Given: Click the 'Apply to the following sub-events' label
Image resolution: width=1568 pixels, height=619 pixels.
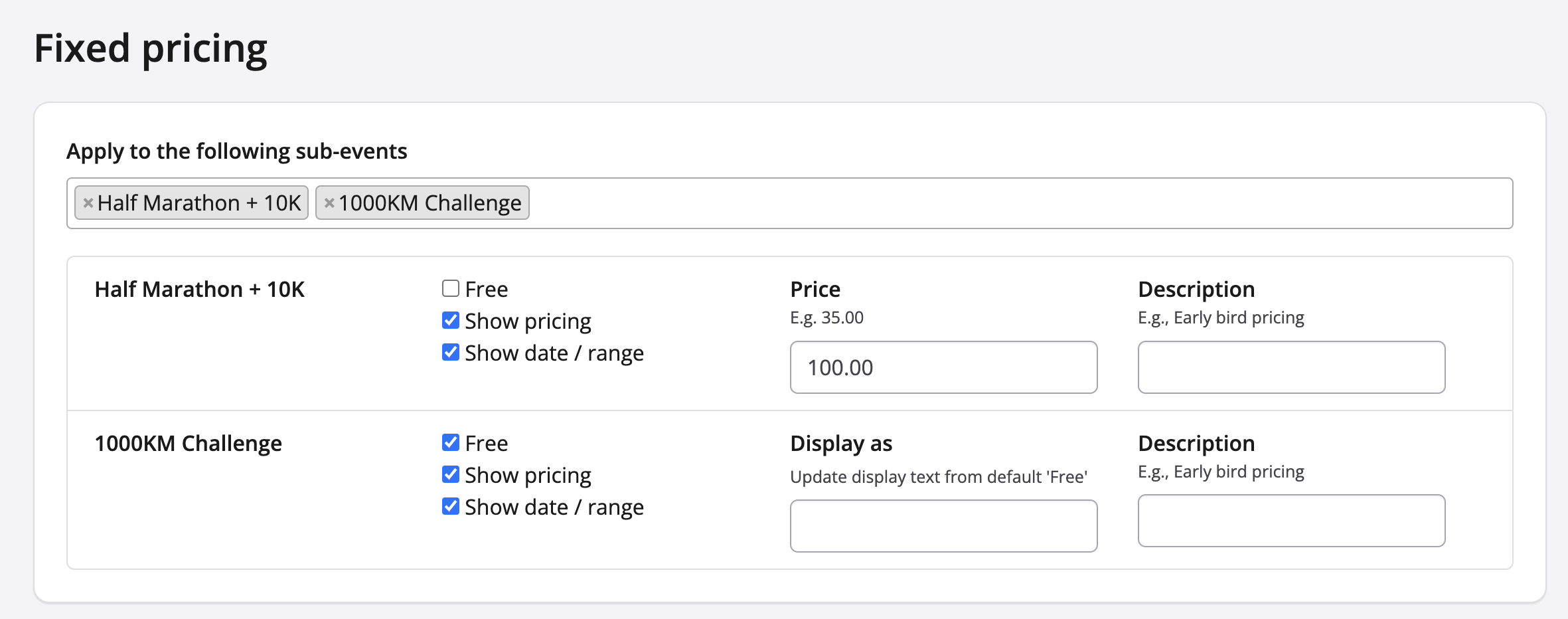Looking at the screenshot, I should (236, 151).
